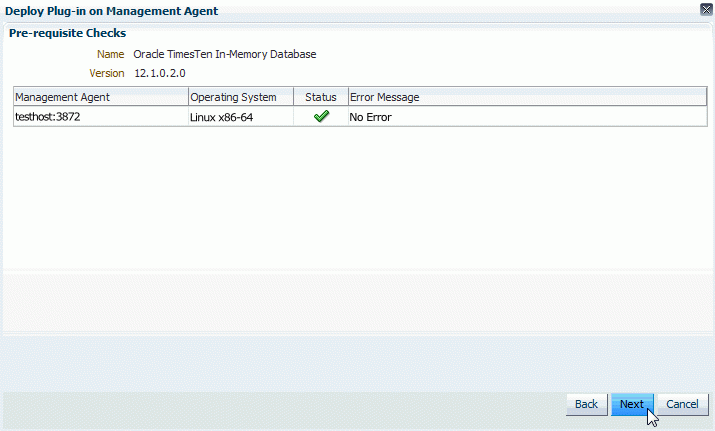This screenshot has width=715, height=431.
Task: Close the Deploy Plug-in dialog
Action: pyautogui.click(x=706, y=9)
